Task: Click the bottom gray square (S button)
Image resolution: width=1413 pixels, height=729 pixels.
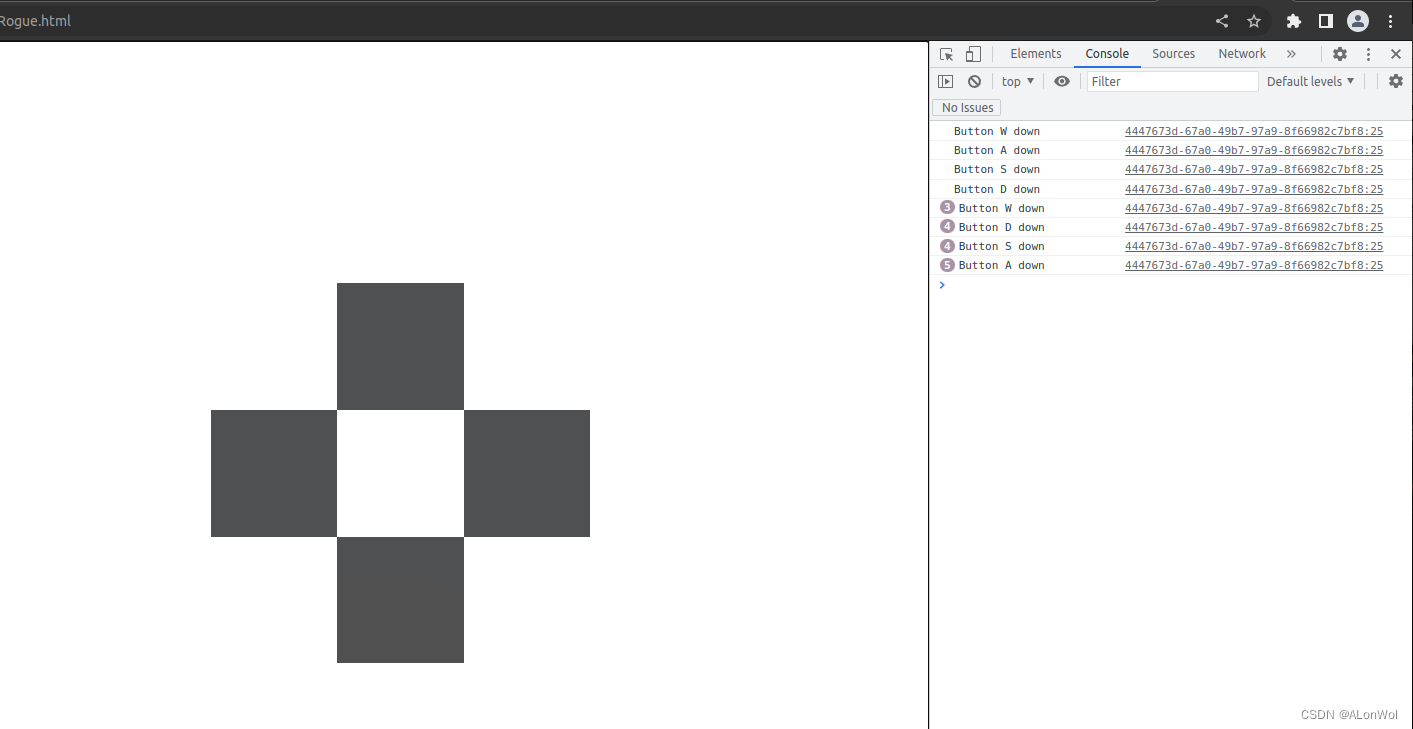Action: coord(400,600)
